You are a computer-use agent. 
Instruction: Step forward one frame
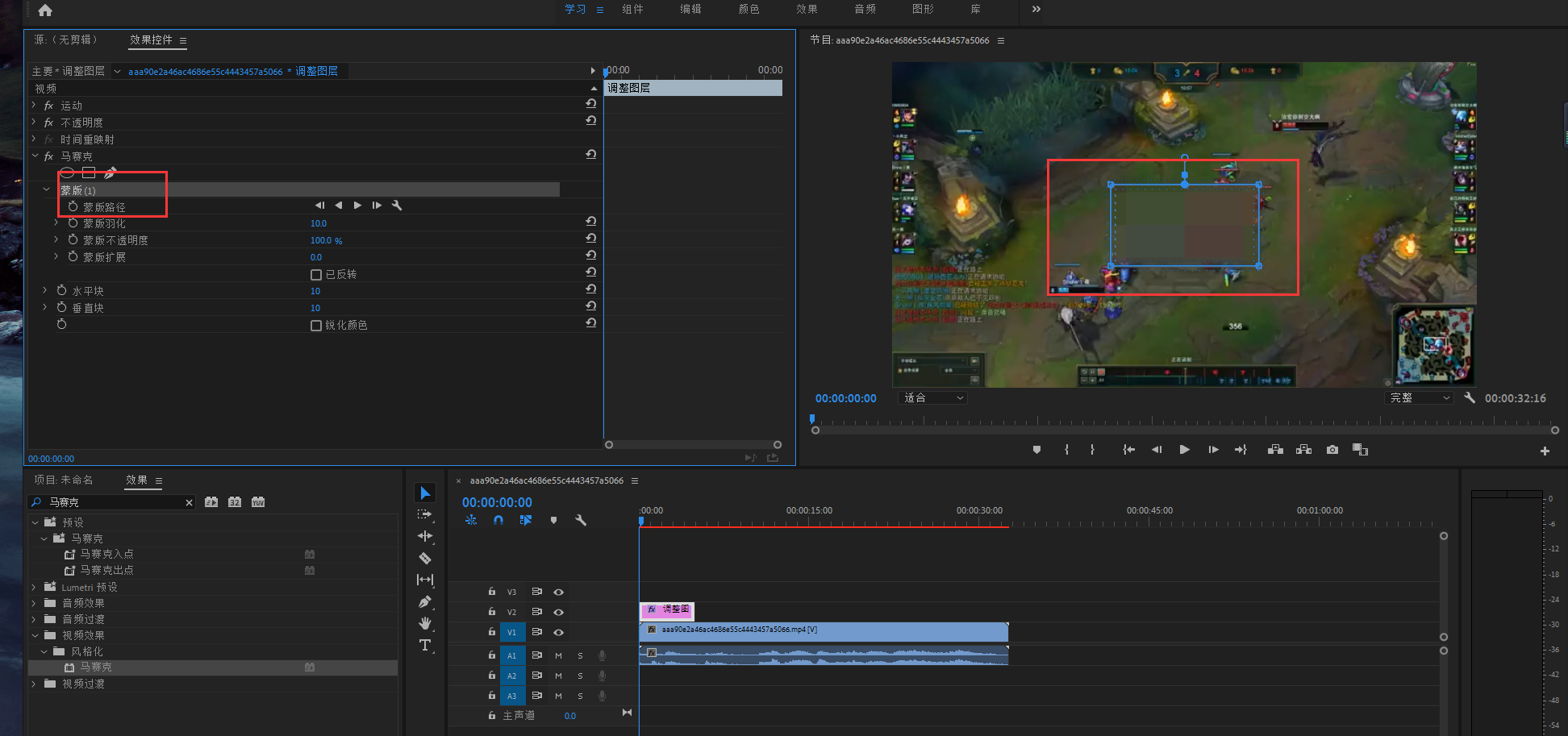[x=1213, y=450]
